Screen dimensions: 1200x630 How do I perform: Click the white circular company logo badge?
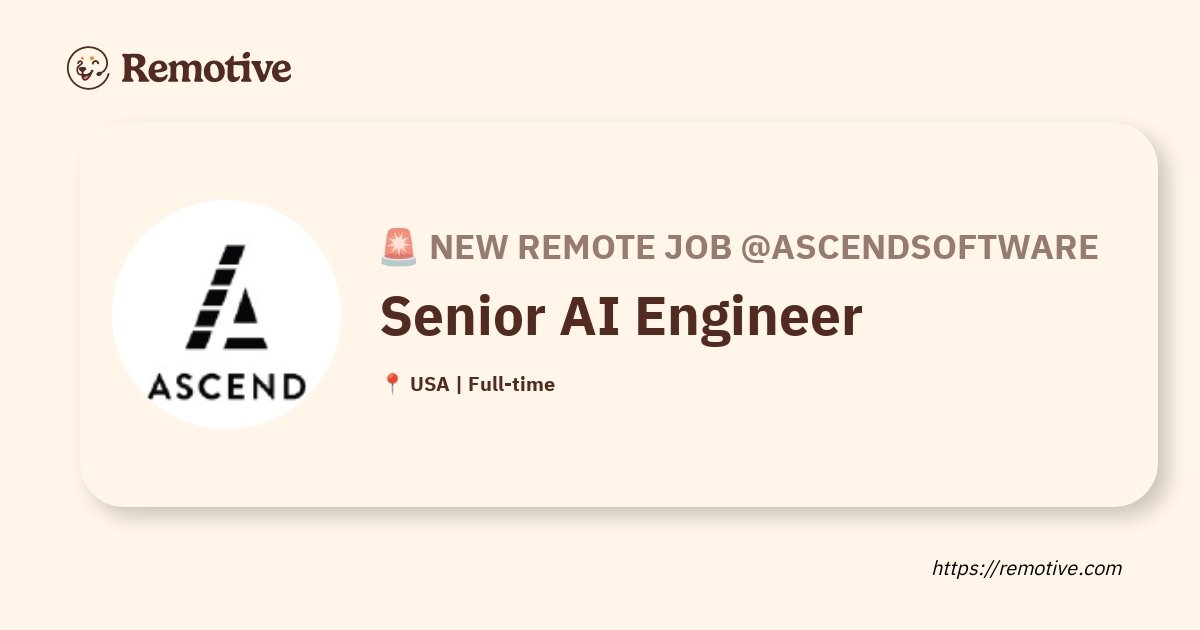coord(227,314)
